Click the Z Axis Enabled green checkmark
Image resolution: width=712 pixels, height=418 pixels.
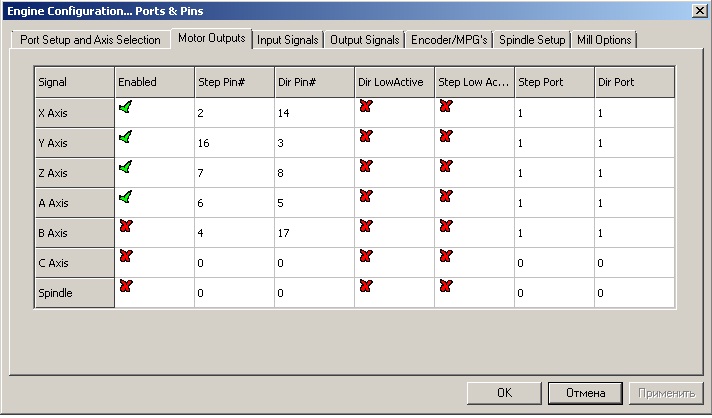pyautogui.click(x=125, y=166)
